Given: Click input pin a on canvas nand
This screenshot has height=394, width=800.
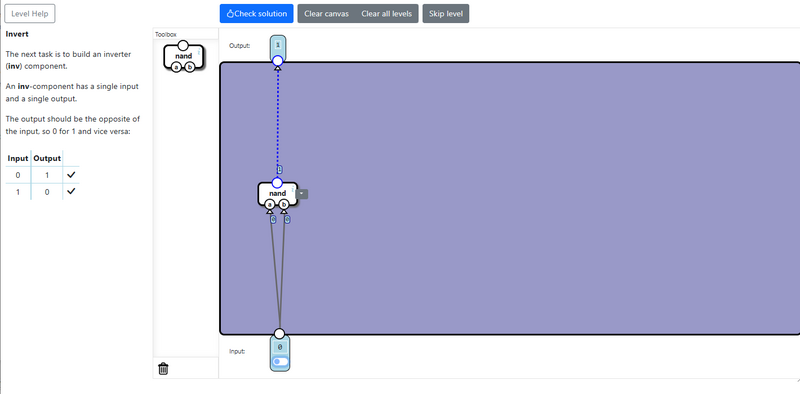Looking at the screenshot, I should pos(270,205).
